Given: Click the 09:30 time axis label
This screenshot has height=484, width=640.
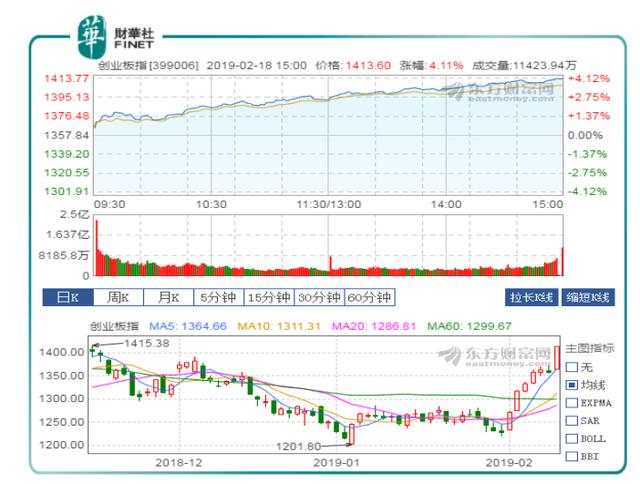Looking at the screenshot, I should (109, 204).
